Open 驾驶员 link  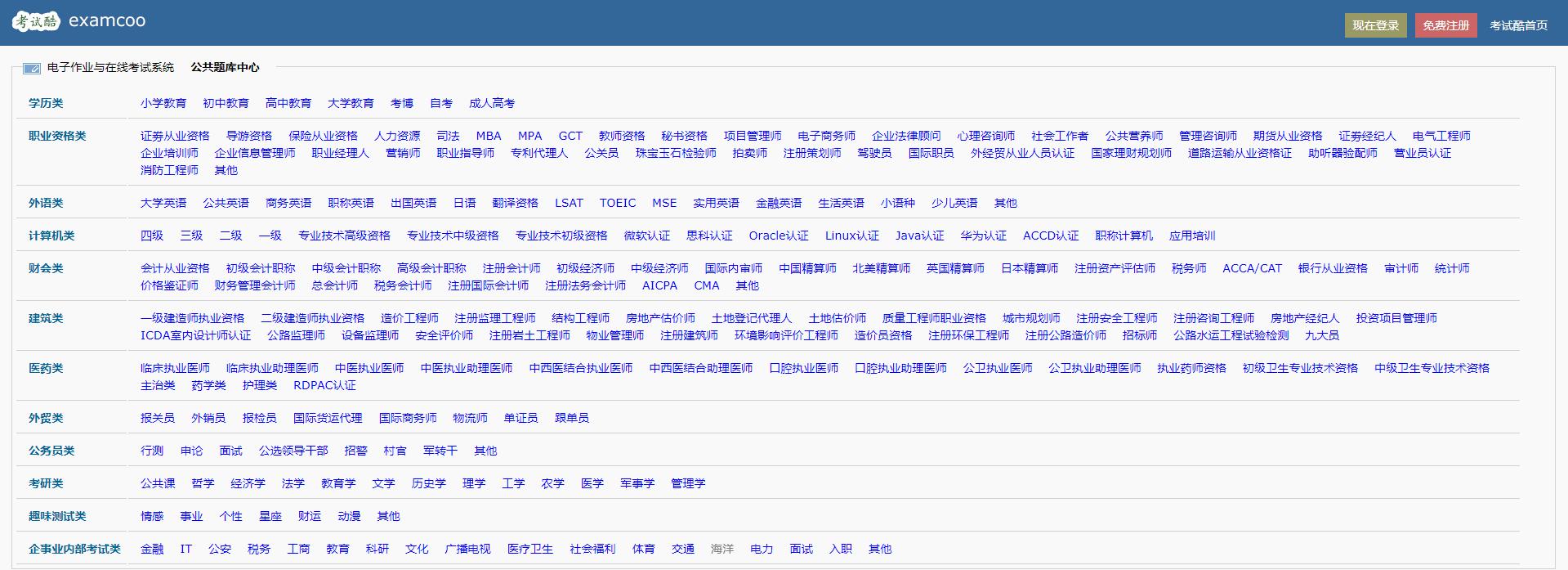point(874,153)
